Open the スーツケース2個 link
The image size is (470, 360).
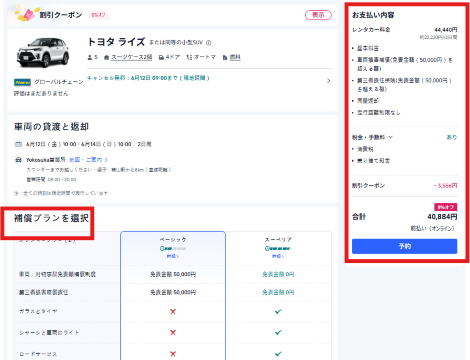tap(131, 57)
